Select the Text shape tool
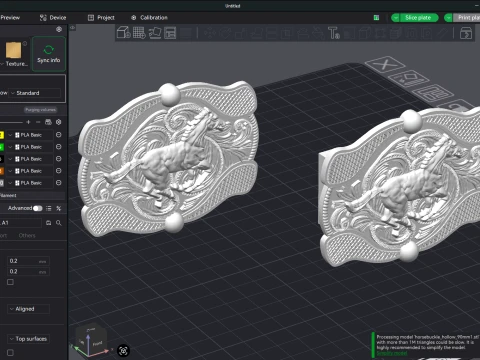The width and height of the screenshot is (480, 360). (334, 33)
